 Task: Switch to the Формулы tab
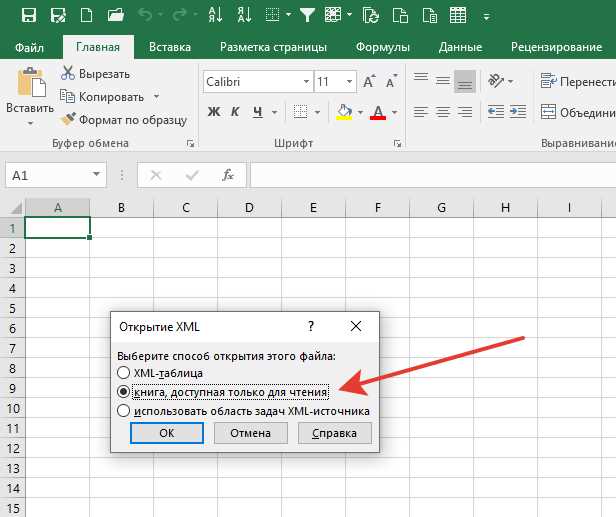pyautogui.click(x=383, y=47)
